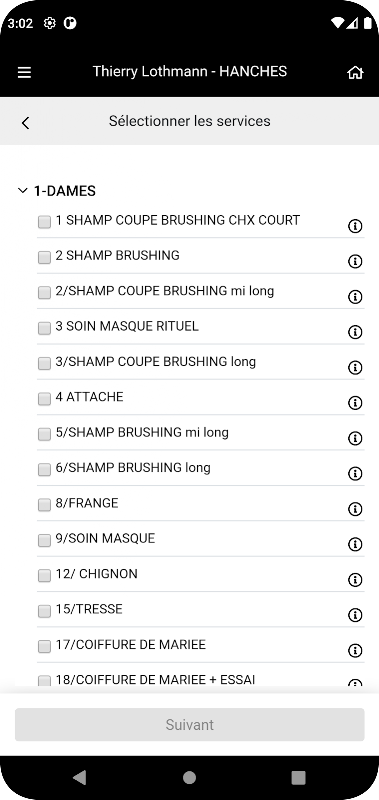Open info for 17/COIFFURE DE MARIEE
The height and width of the screenshot is (800, 379).
(355, 651)
